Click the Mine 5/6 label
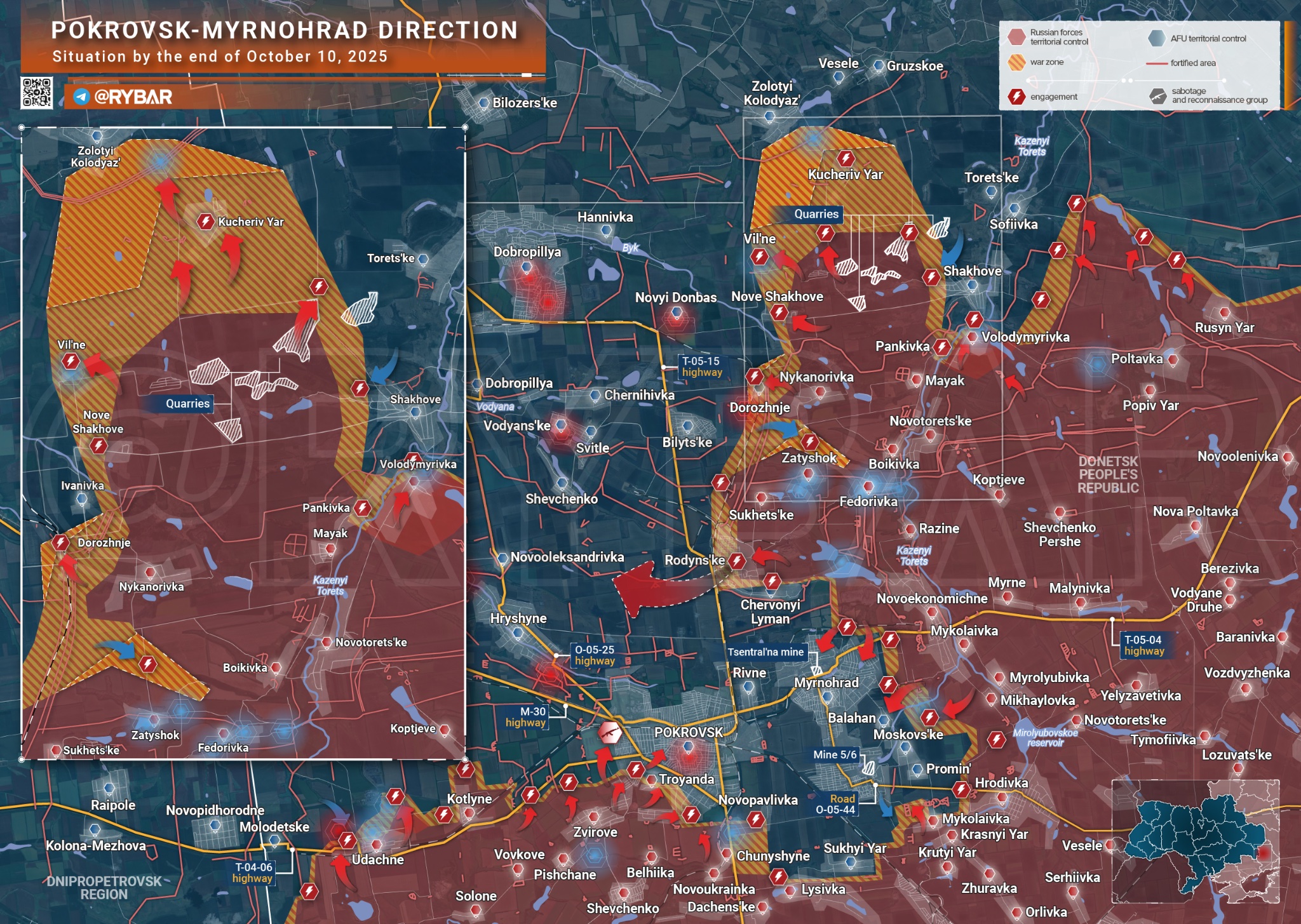This screenshot has height=924, width=1301. (835, 754)
